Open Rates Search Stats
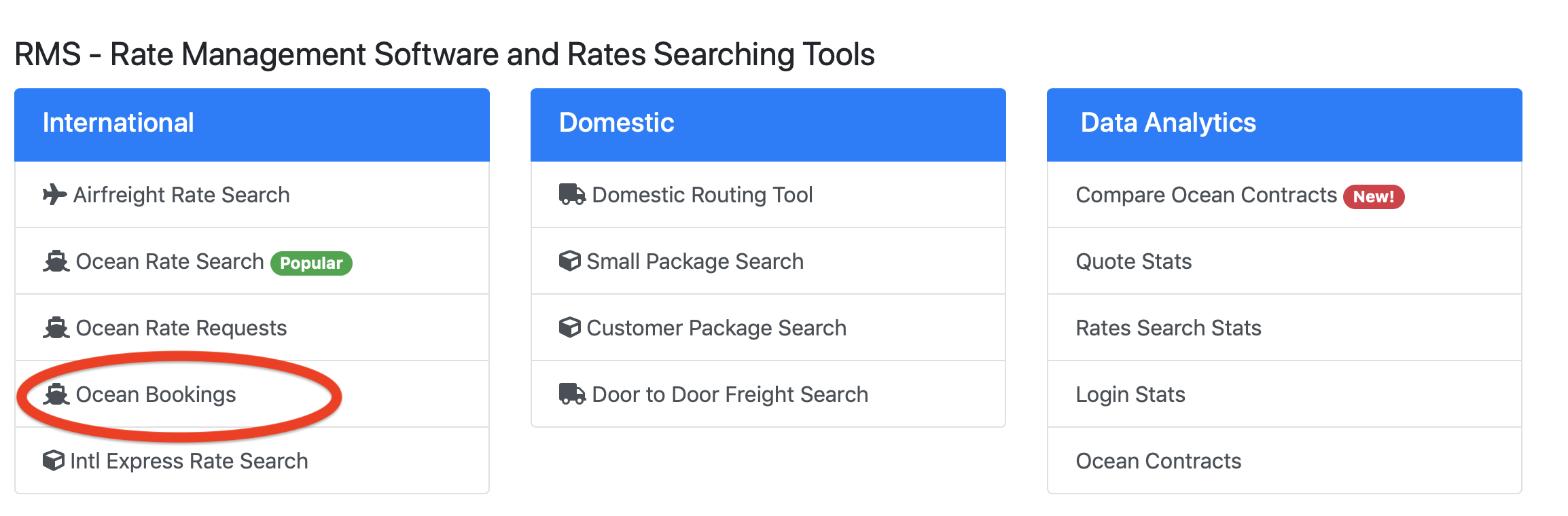The height and width of the screenshot is (516, 1568). pyautogui.click(x=1168, y=328)
